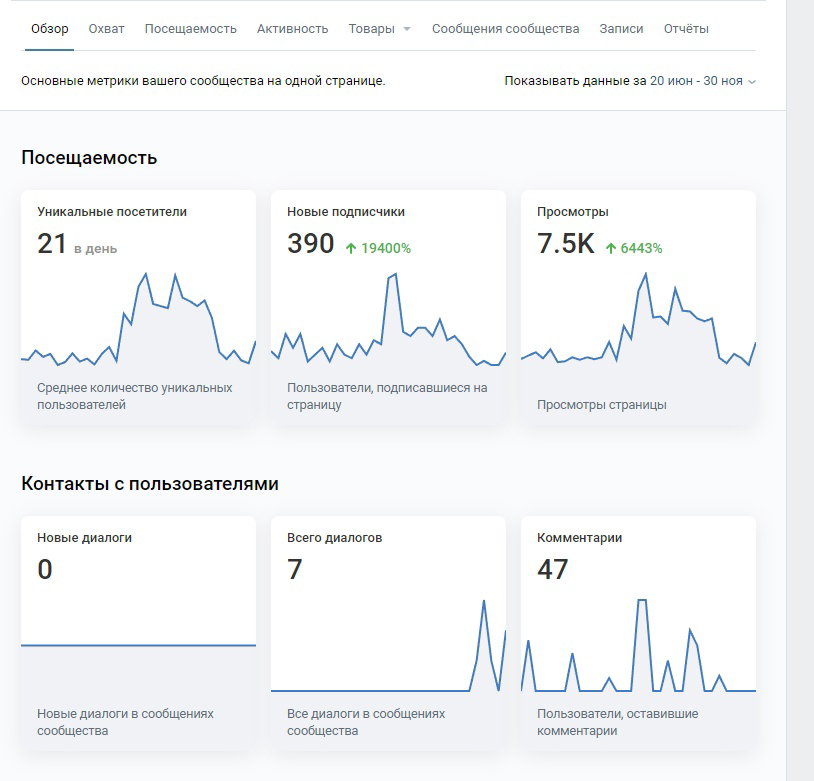Open the Активность tab
The height and width of the screenshot is (781, 814).
coord(292,29)
